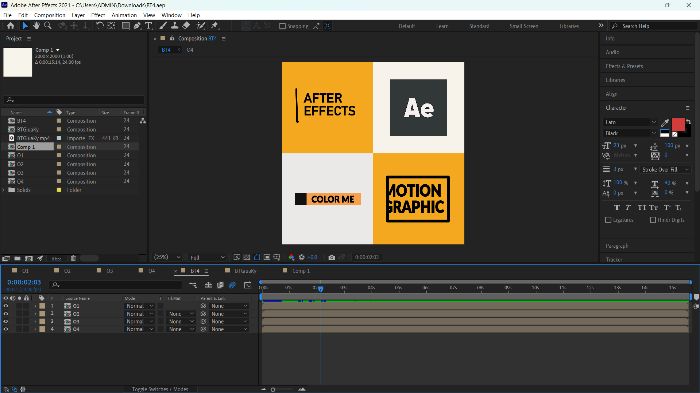Viewport: 700px width, 393px height.
Task: Click Toggle Switches / Modes button
Action: point(159,389)
